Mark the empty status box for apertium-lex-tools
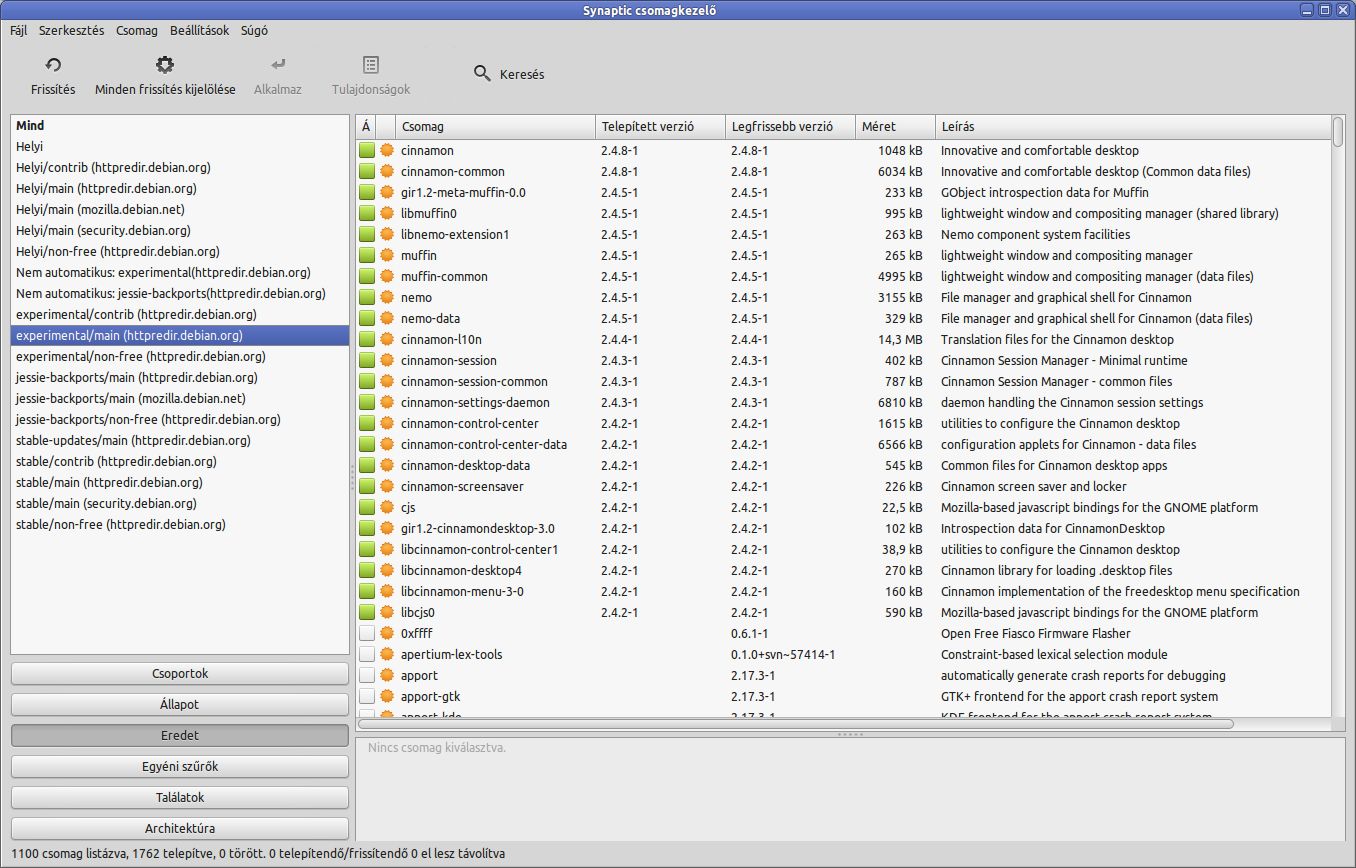This screenshot has height=868, width=1356. point(367,654)
